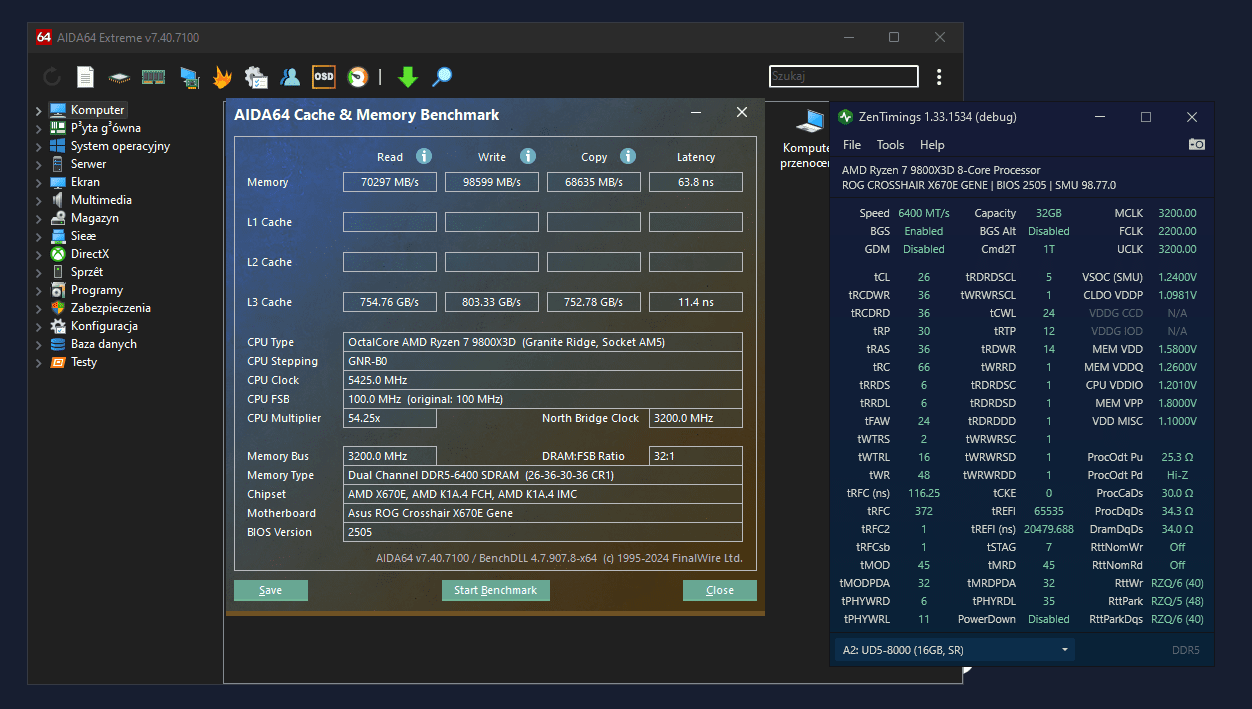This screenshot has height=709, width=1252.
Task: Open Preferences via the gear-checklist icon
Action: pos(256,77)
